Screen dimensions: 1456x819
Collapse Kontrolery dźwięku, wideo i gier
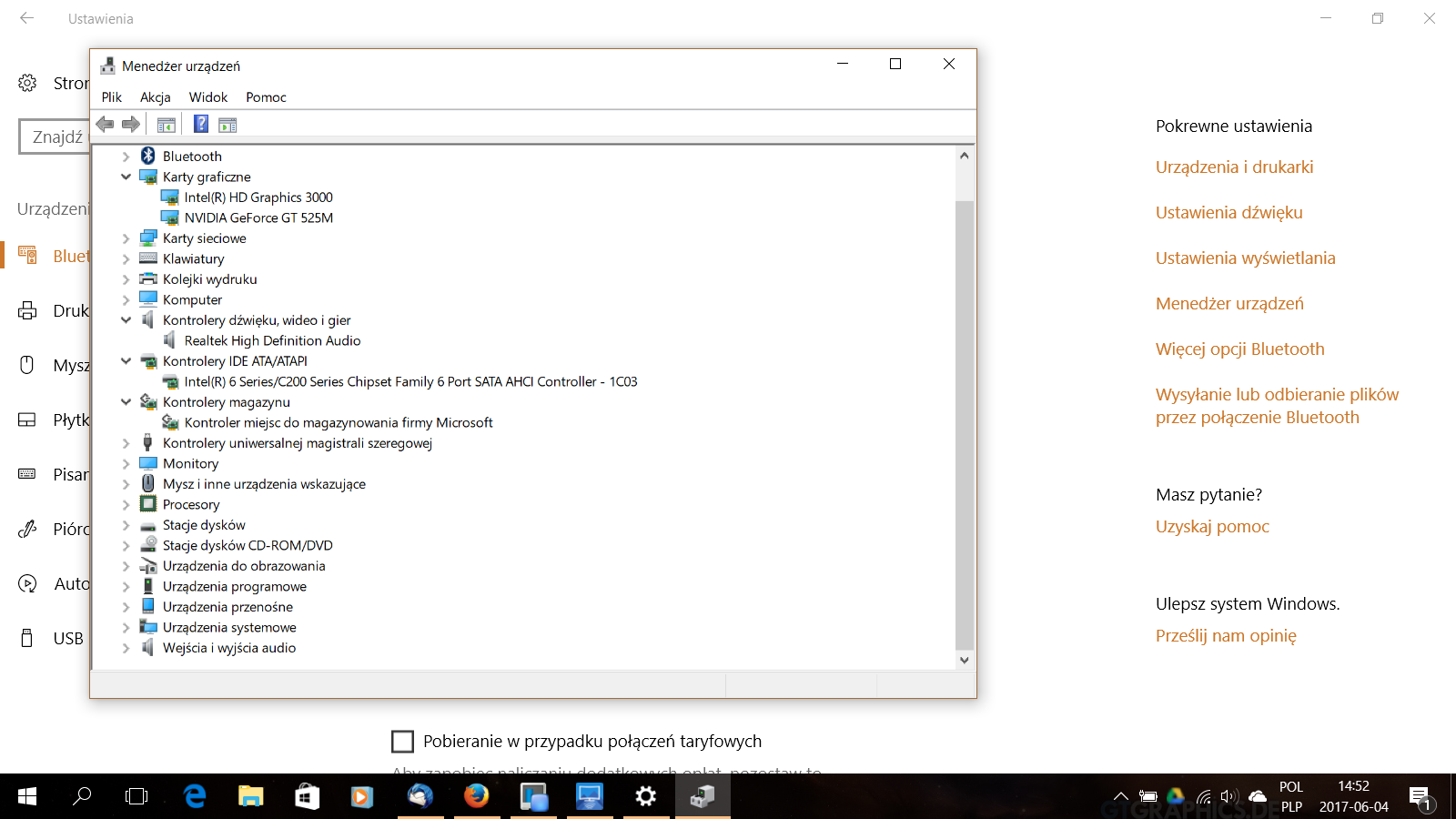pyautogui.click(x=126, y=320)
